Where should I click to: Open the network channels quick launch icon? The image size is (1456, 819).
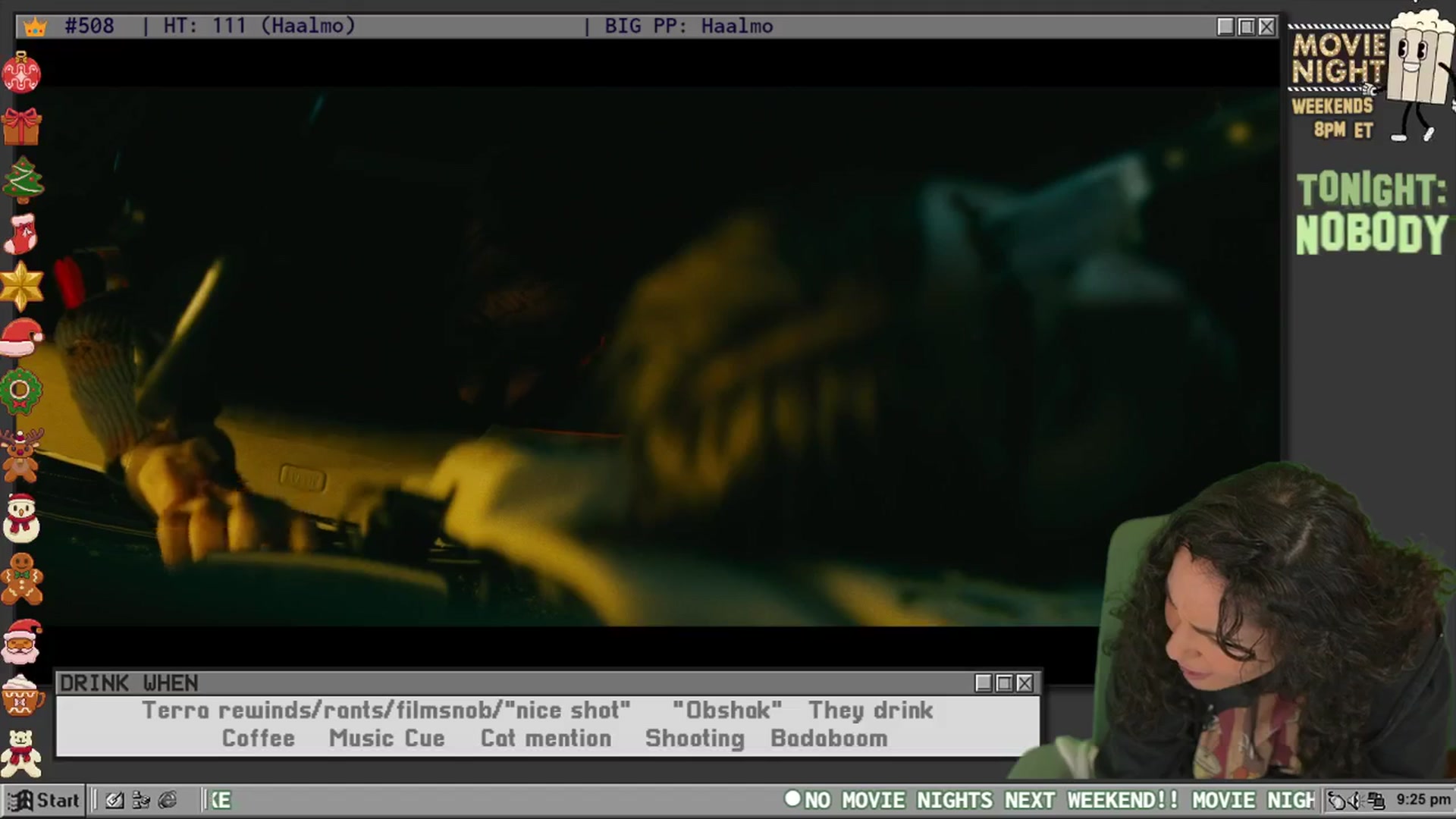coord(141,800)
